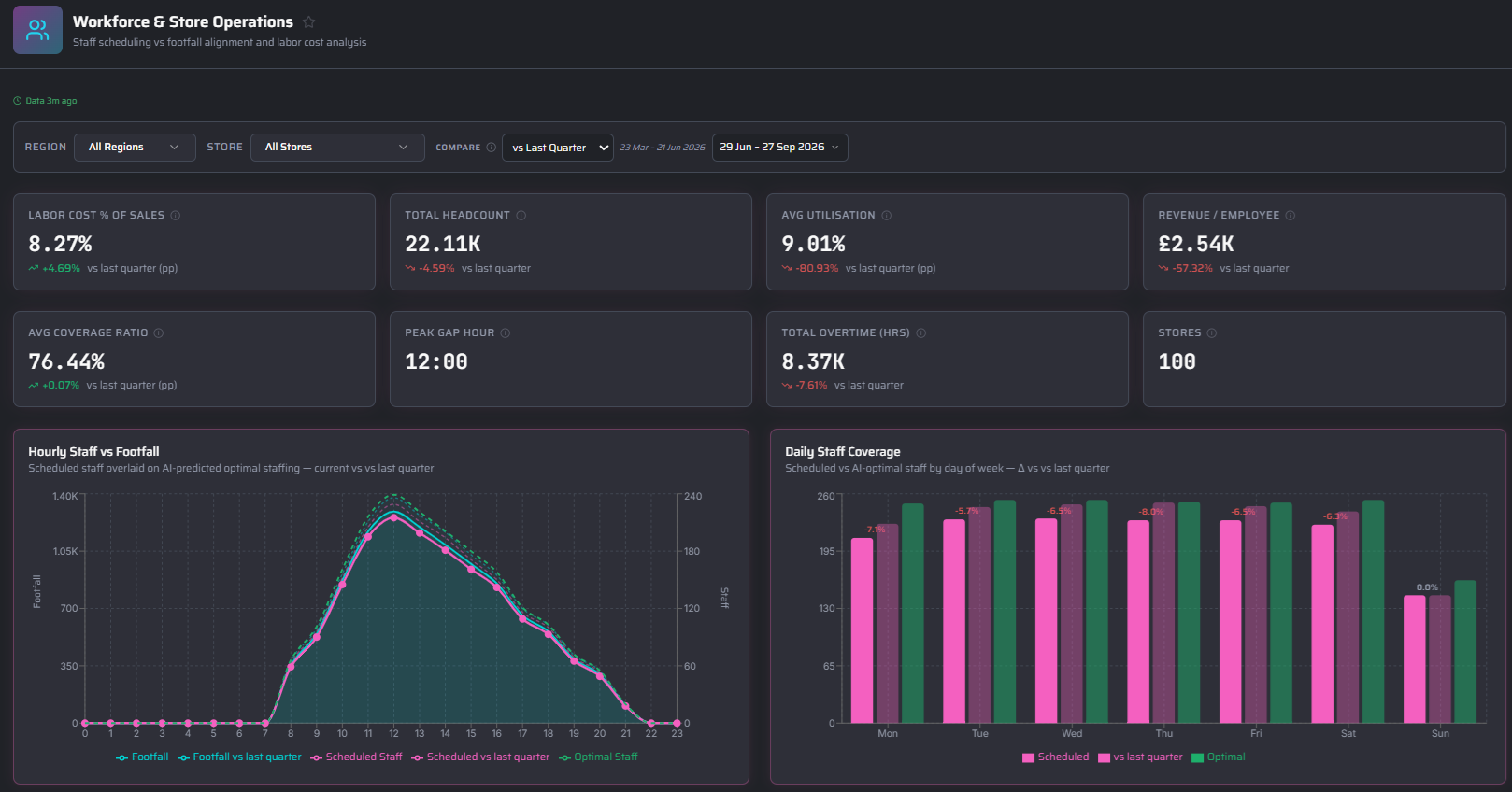The image size is (1512, 792).
Task: Toggle Scheduled bars in Daily Coverage legend
Action: click(x=1056, y=757)
